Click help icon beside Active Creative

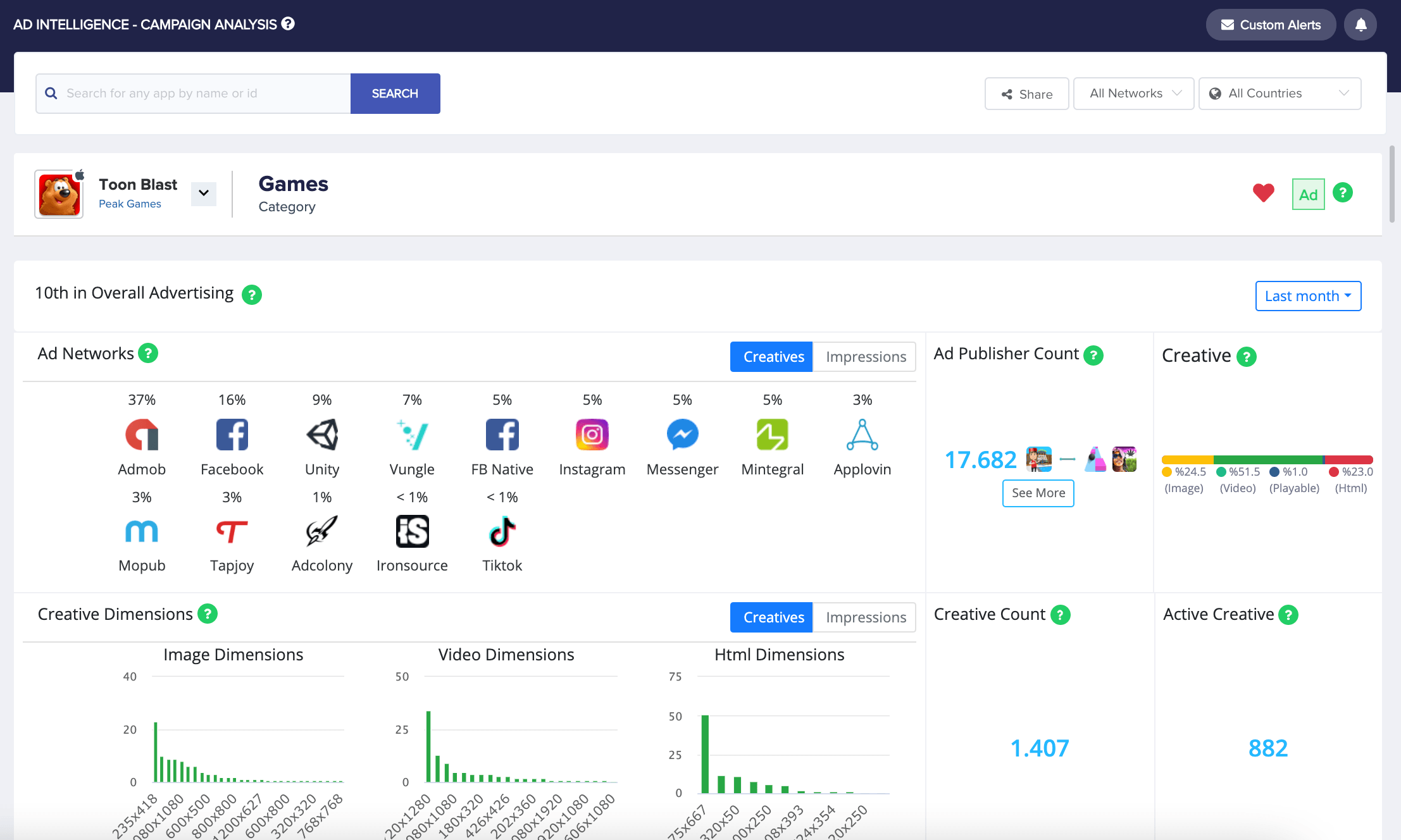coord(1288,615)
